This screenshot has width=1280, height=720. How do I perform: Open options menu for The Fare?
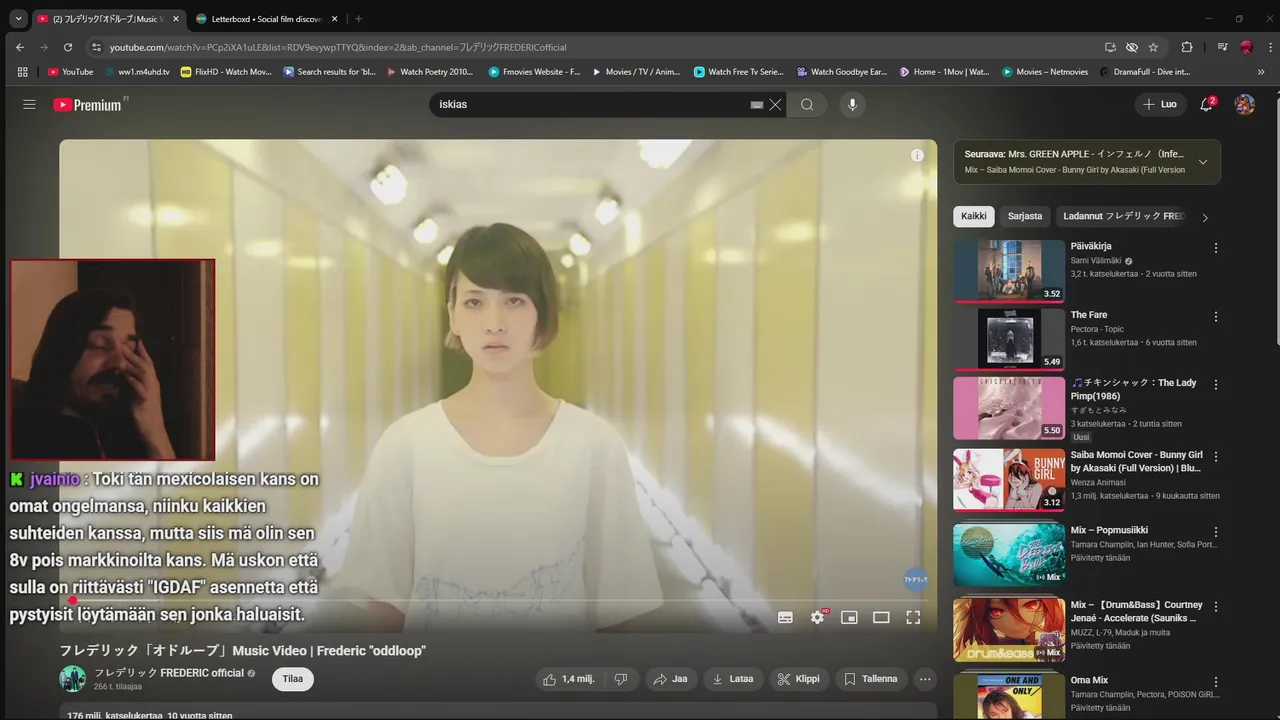(x=1216, y=317)
